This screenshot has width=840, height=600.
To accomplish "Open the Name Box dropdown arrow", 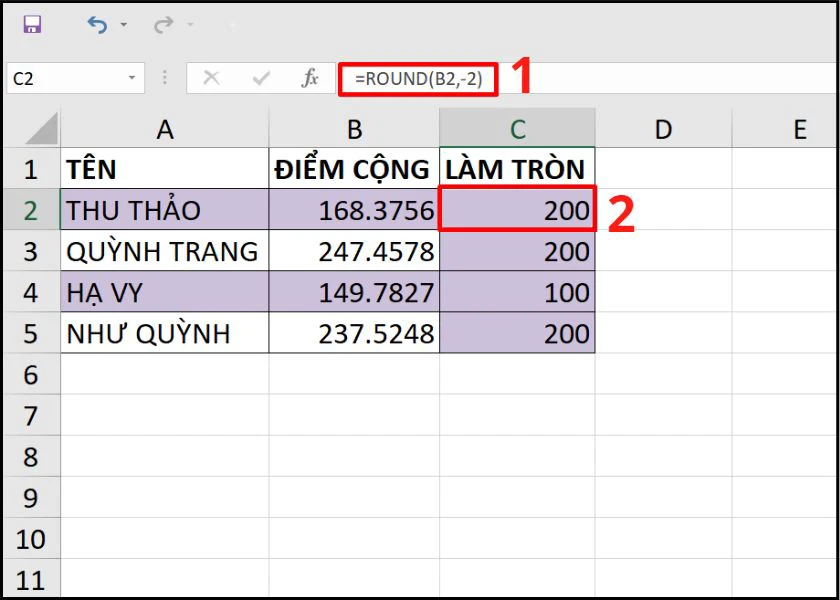I will 132,79.
